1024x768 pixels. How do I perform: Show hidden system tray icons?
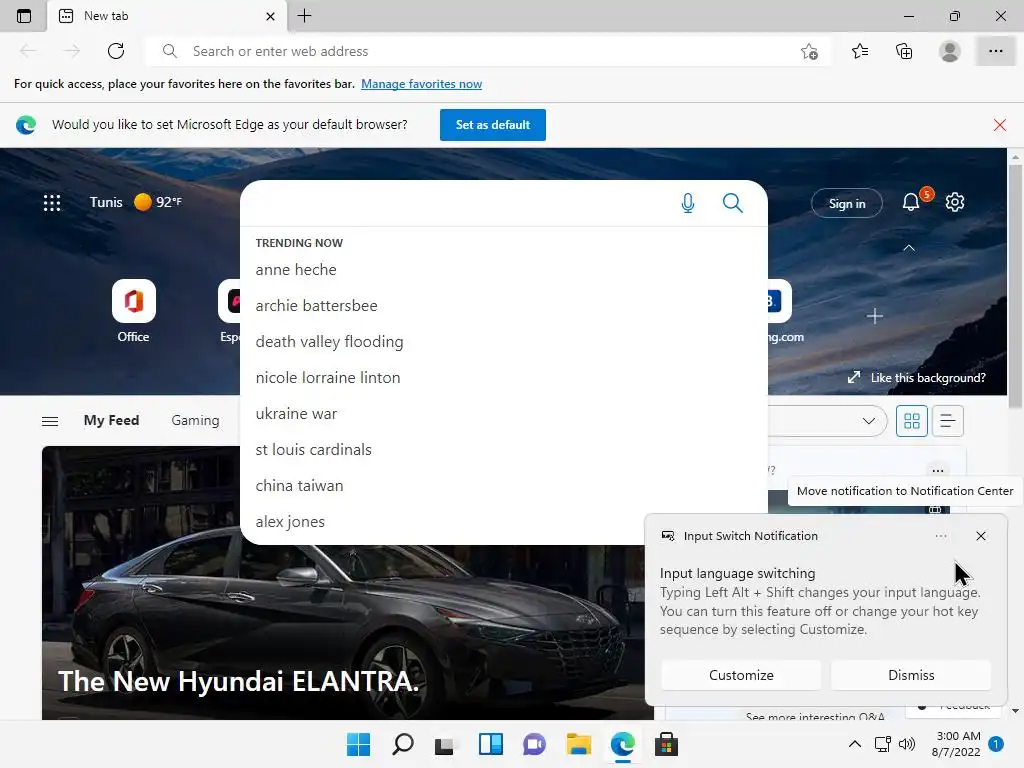854,744
